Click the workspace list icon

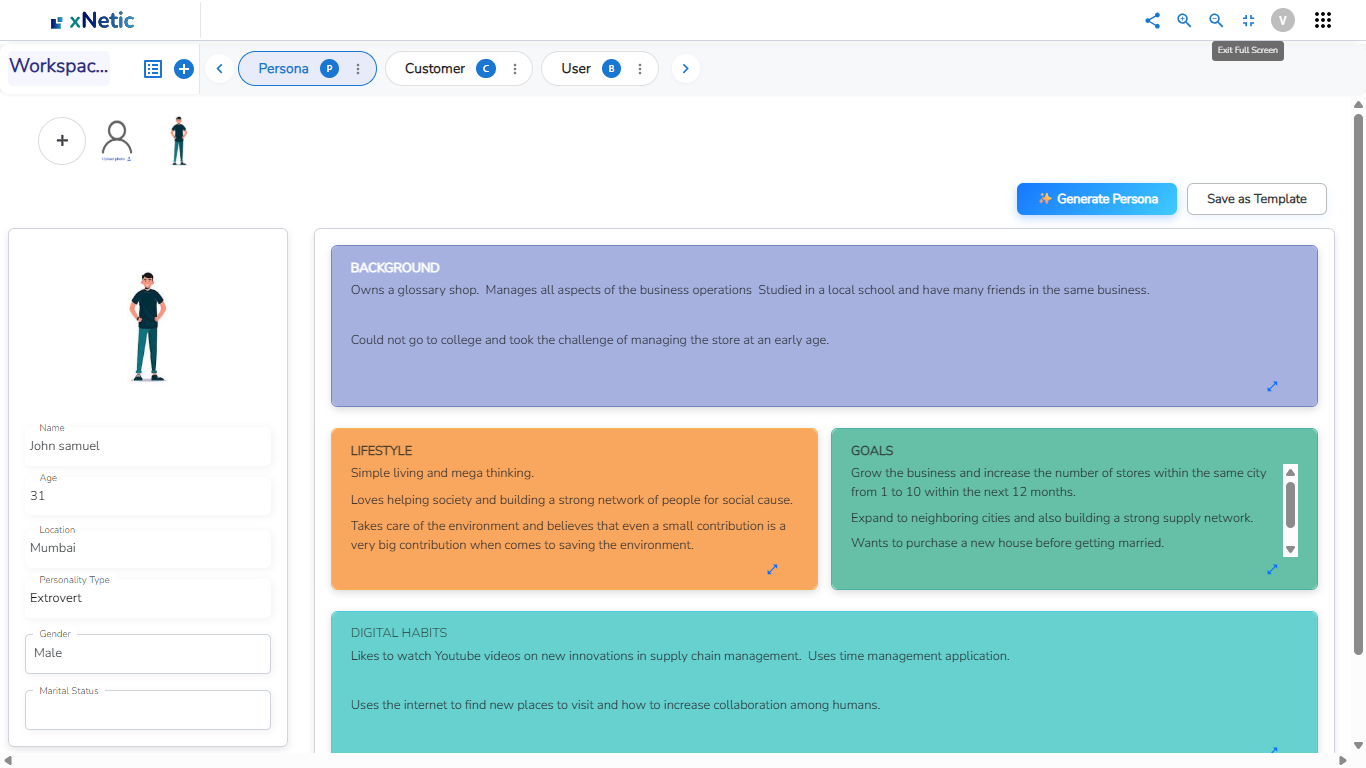pyautogui.click(x=153, y=69)
